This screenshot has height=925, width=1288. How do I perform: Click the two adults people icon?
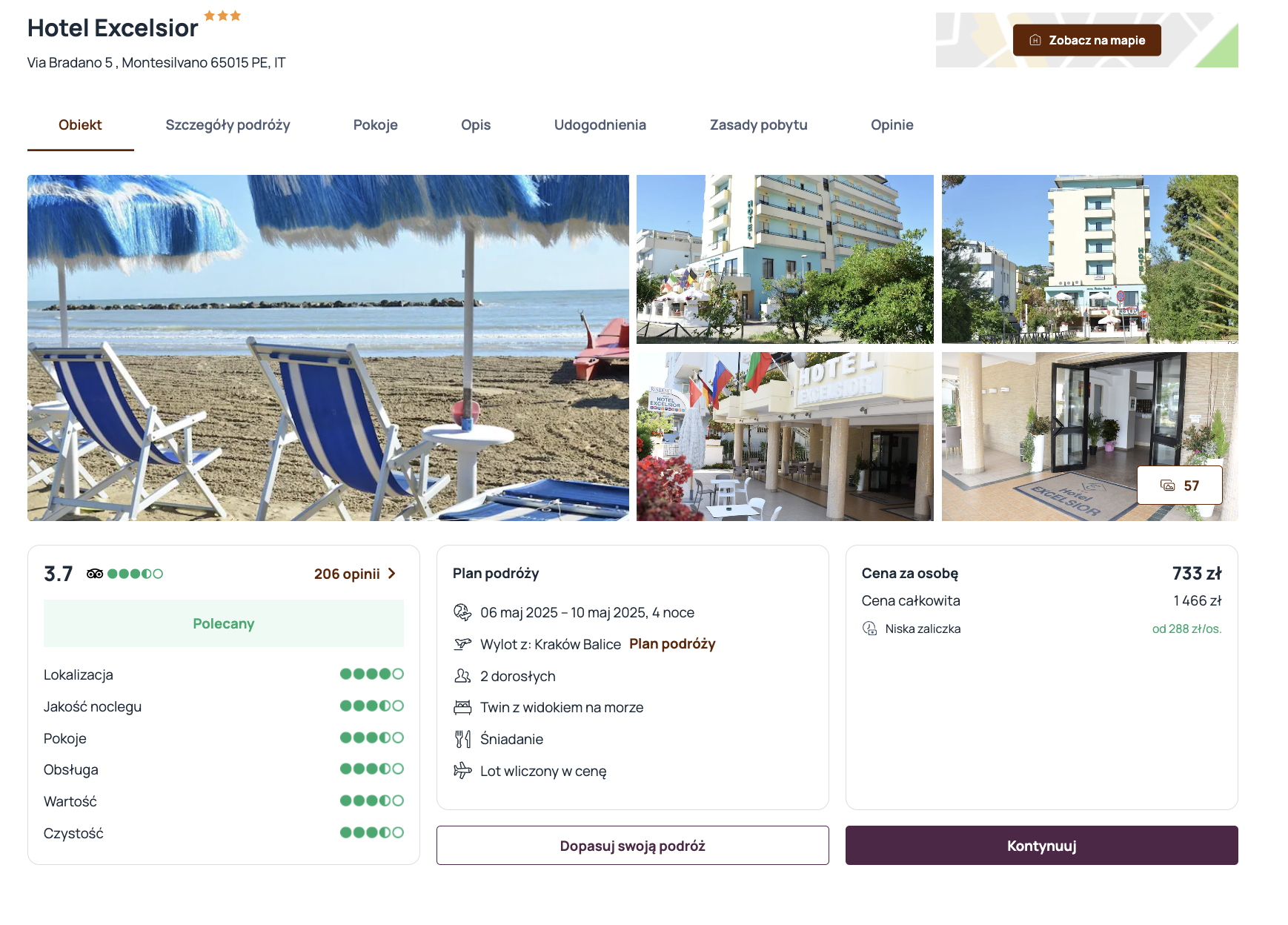462,676
